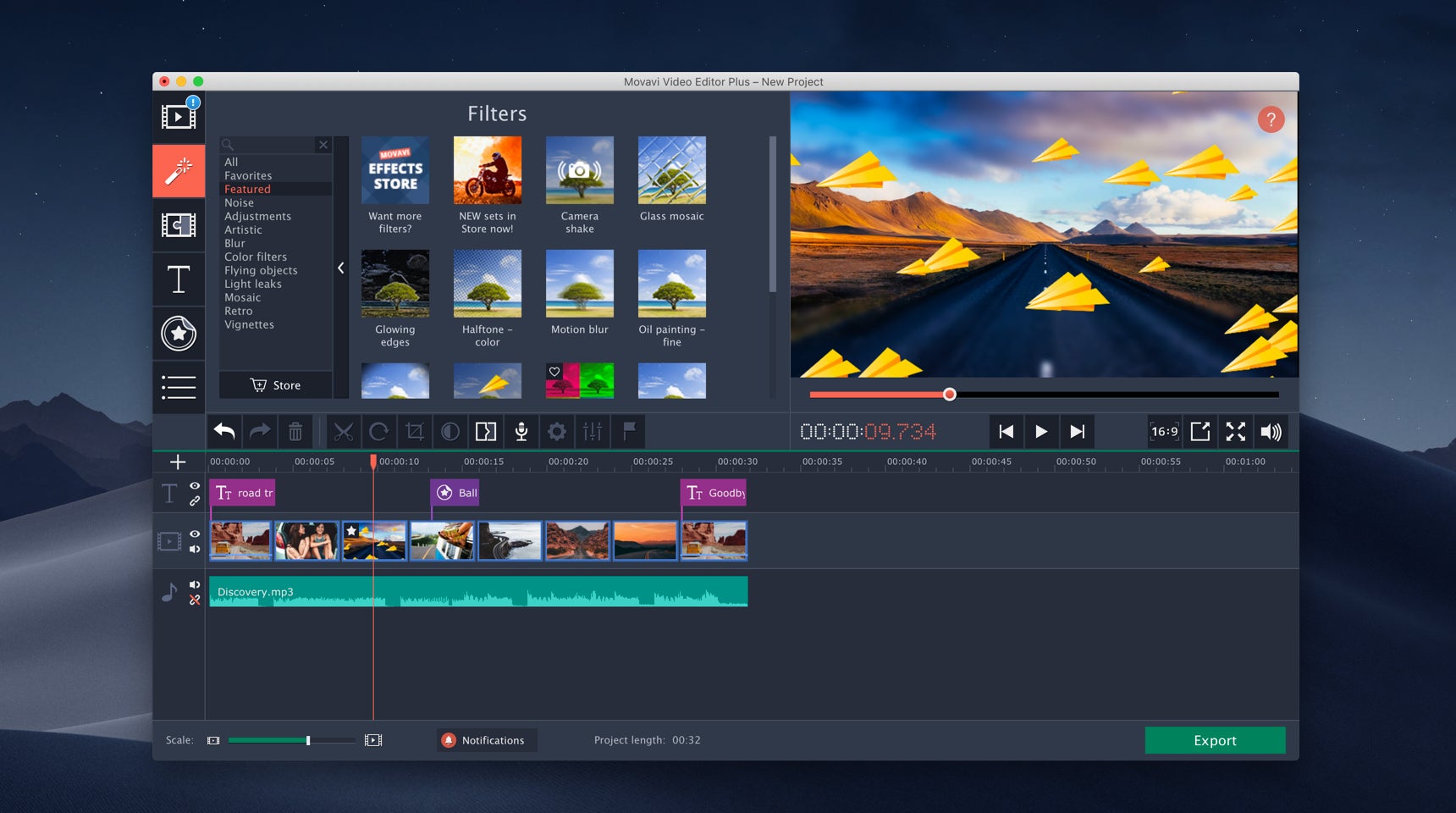Adjust volume with the speaker icon
The image size is (1456, 813).
[x=1271, y=432]
